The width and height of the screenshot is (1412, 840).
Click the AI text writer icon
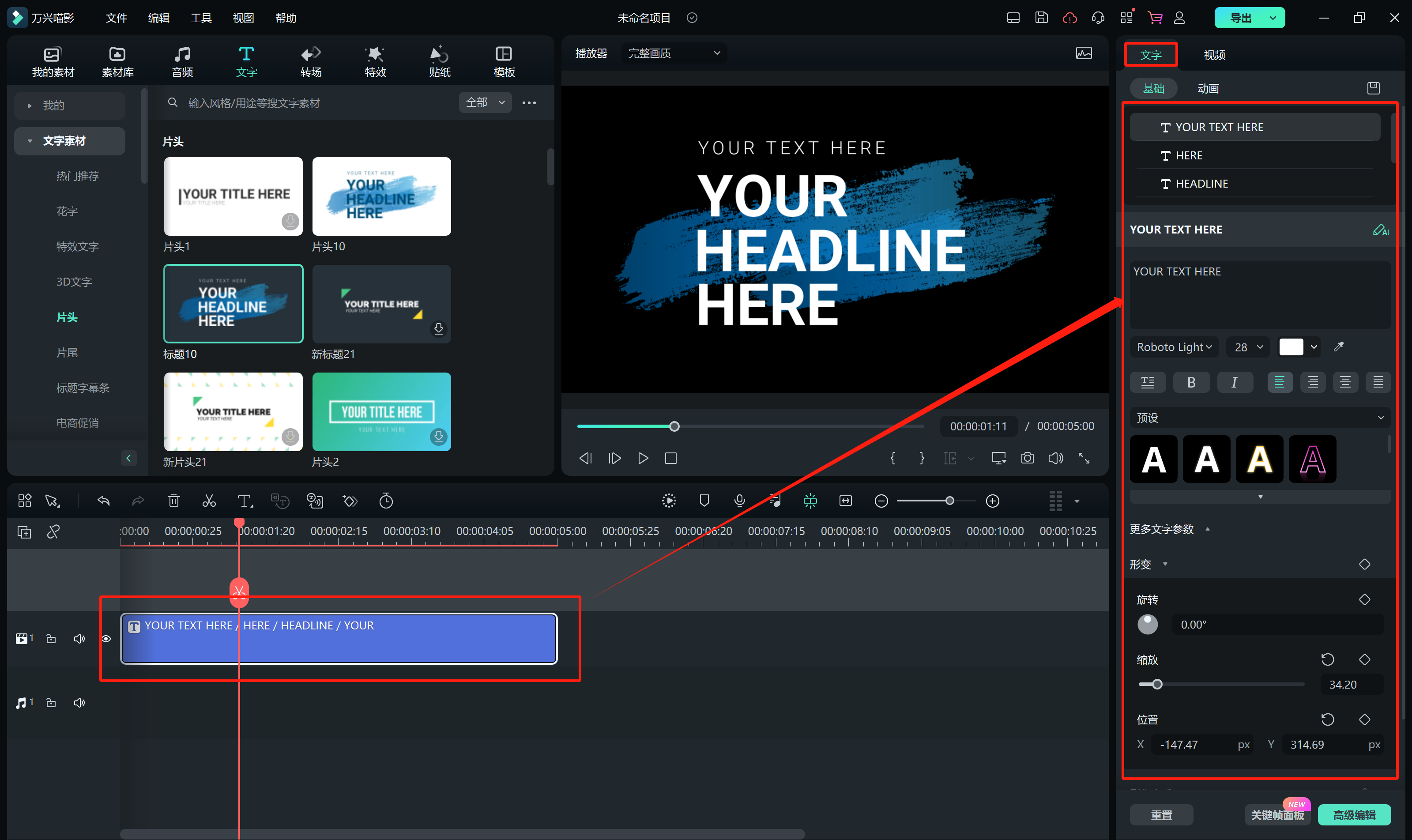coord(1380,230)
